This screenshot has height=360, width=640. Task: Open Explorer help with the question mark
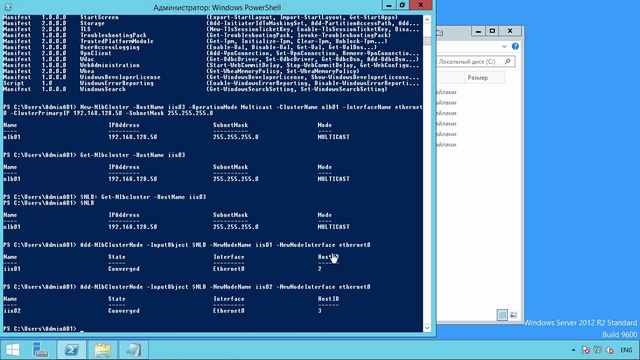tap(515, 47)
